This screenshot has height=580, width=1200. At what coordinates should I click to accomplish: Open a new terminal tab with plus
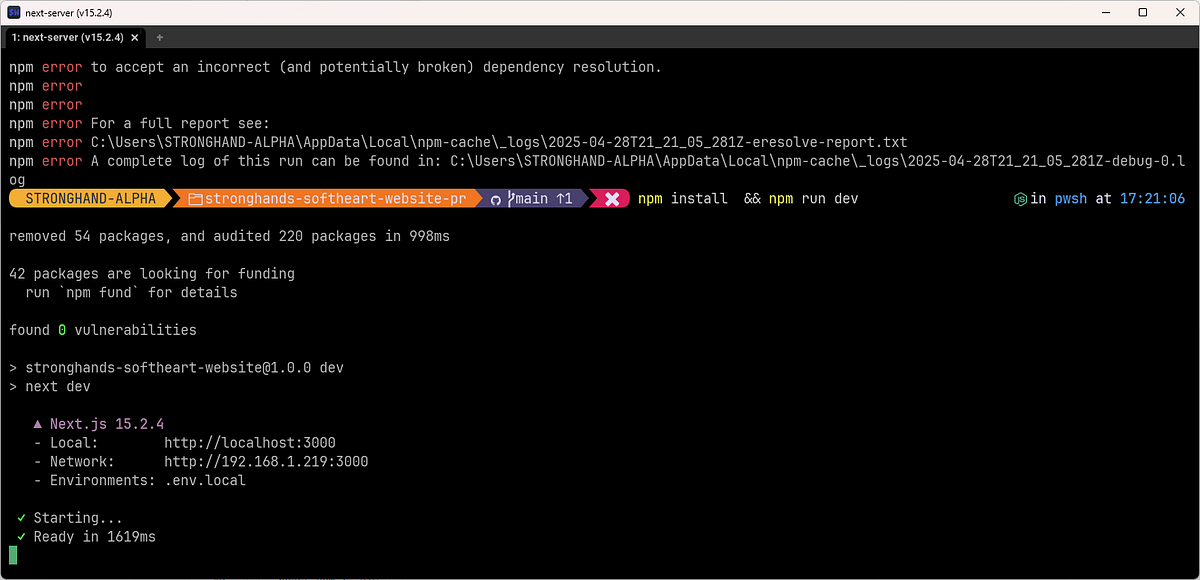point(159,37)
